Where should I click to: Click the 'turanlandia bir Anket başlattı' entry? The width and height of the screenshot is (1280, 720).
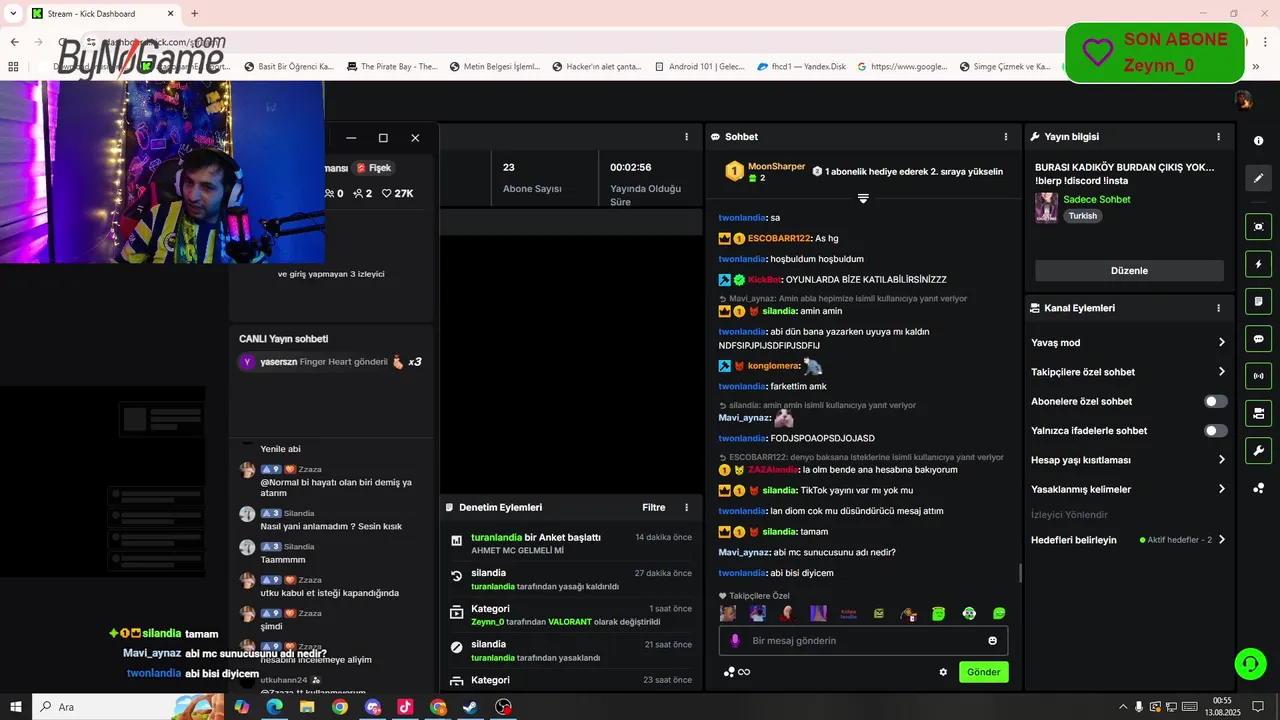click(570, 543)
